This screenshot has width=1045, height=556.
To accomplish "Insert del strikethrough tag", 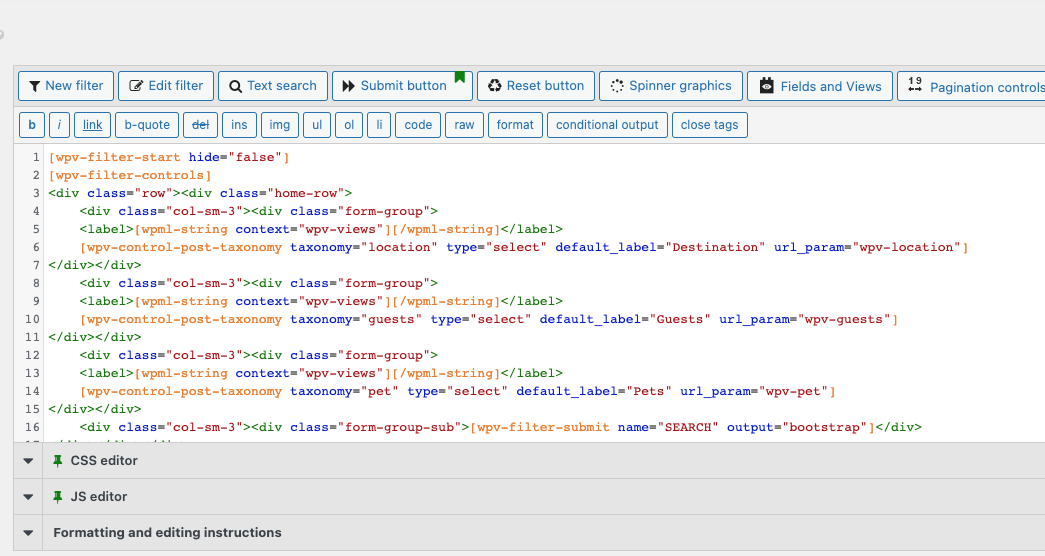I will [201, 125].
